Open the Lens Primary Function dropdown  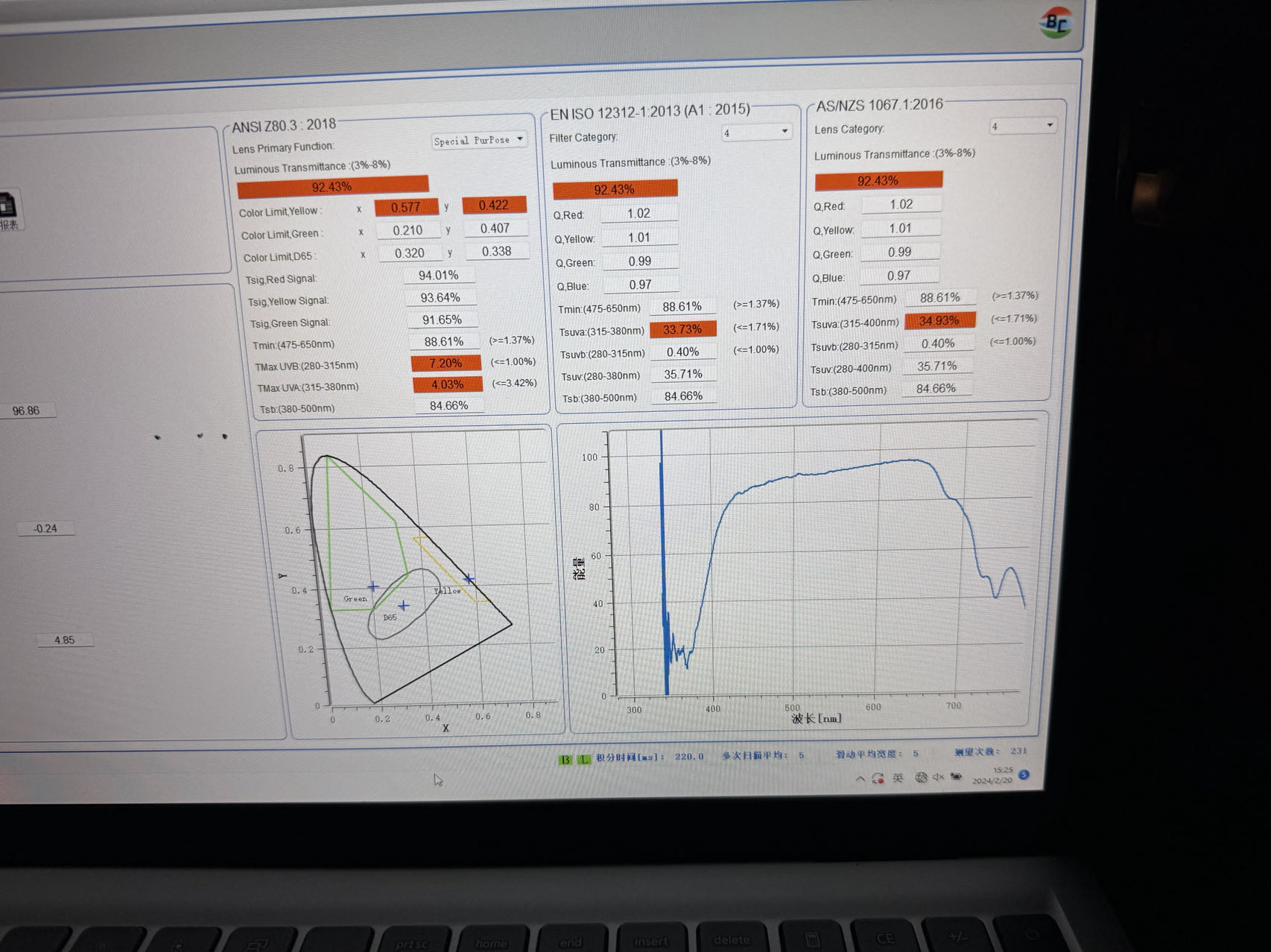(x=479, y=140)
